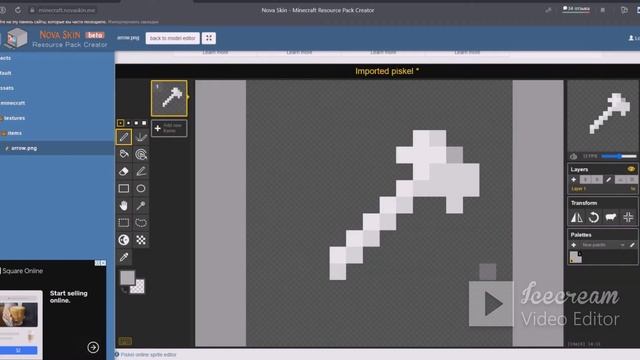Click the Transform align center icon
This screenshot has height=360, width=640.
[x=628, y=218]
